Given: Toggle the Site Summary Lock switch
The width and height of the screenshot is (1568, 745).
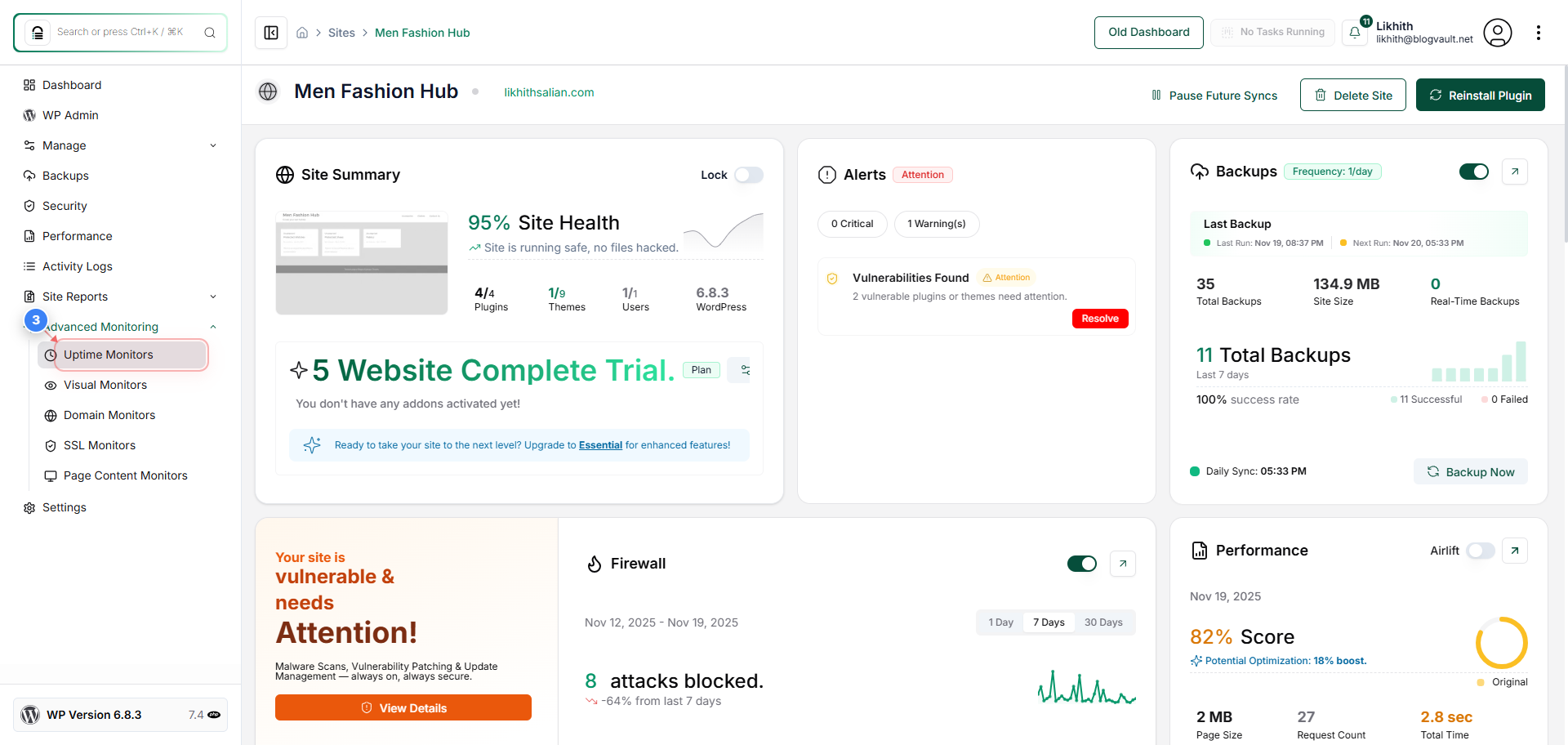Looking at the screenshot, I should point(749,175).
